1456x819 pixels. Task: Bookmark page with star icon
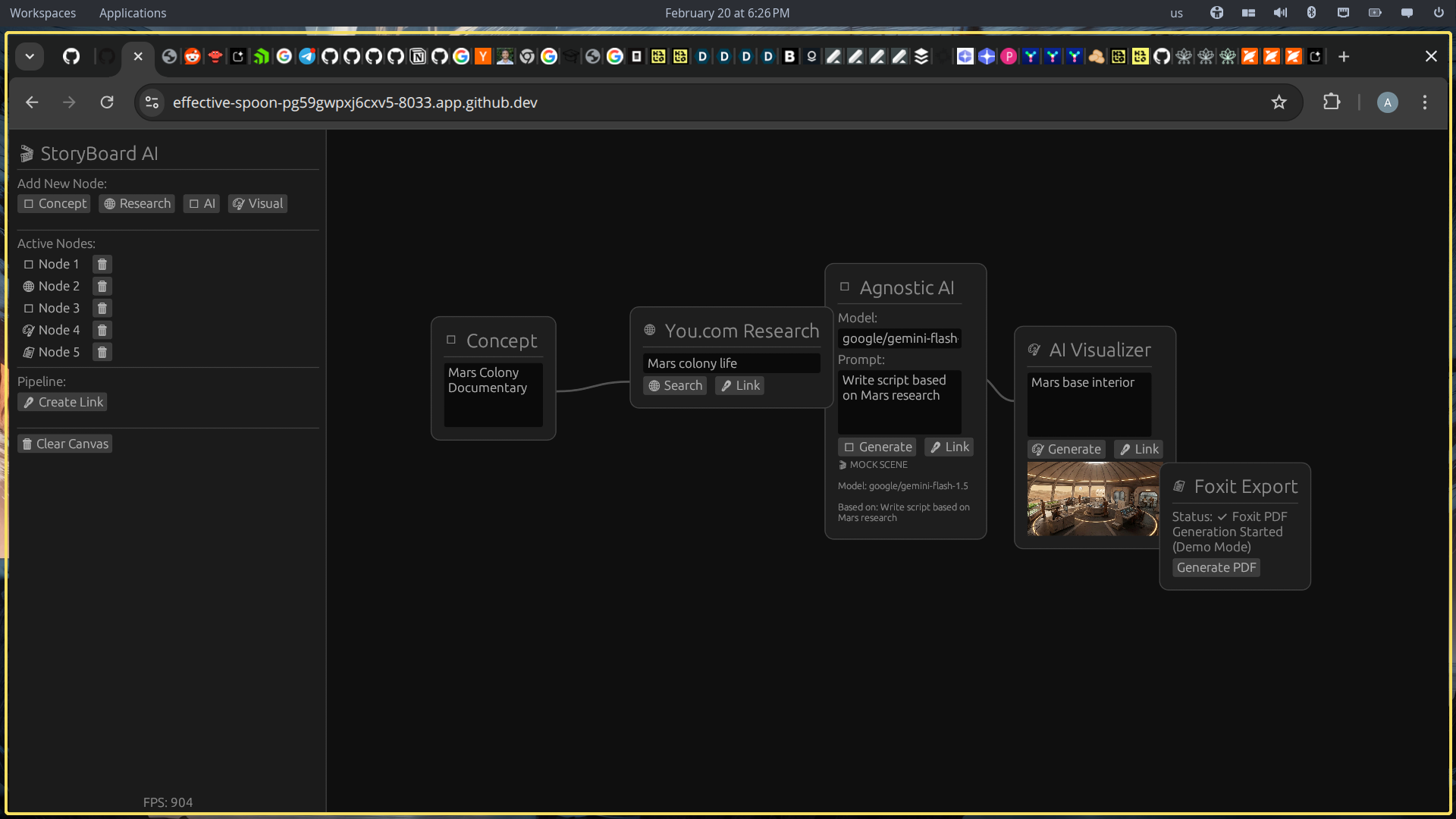coord(1279,102)
